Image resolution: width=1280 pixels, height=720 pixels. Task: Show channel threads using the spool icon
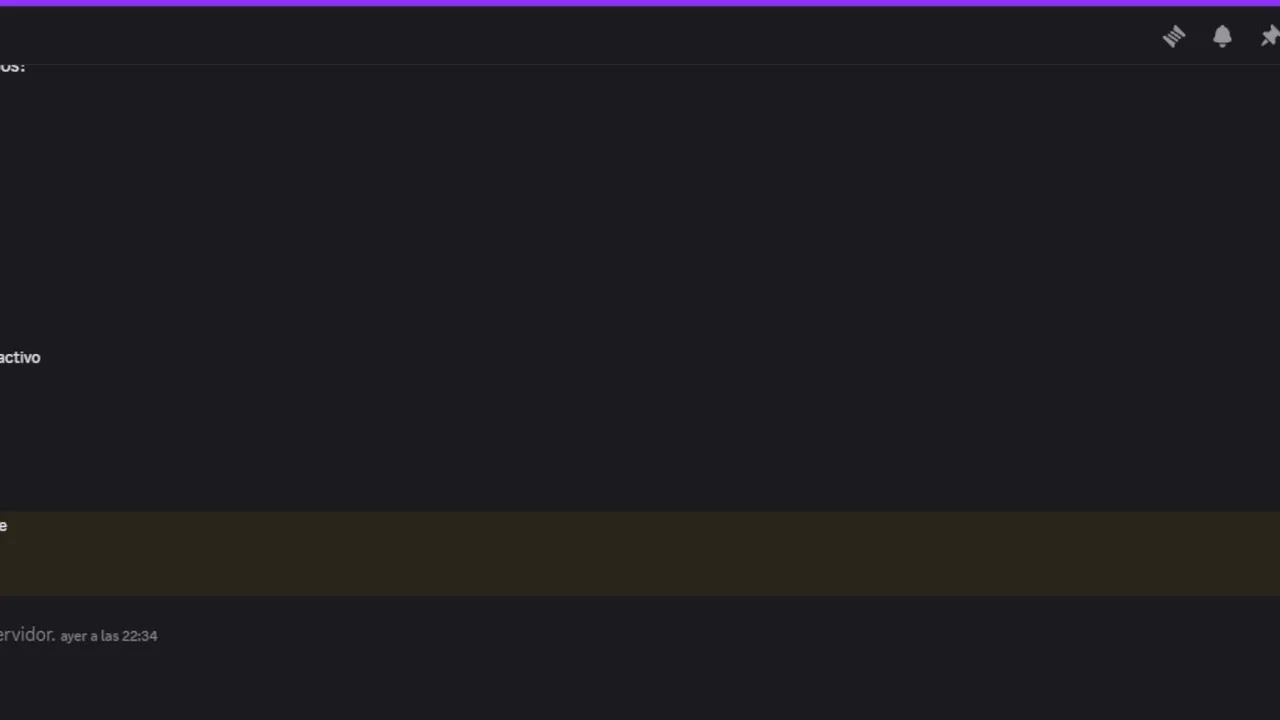point(1174,37)
